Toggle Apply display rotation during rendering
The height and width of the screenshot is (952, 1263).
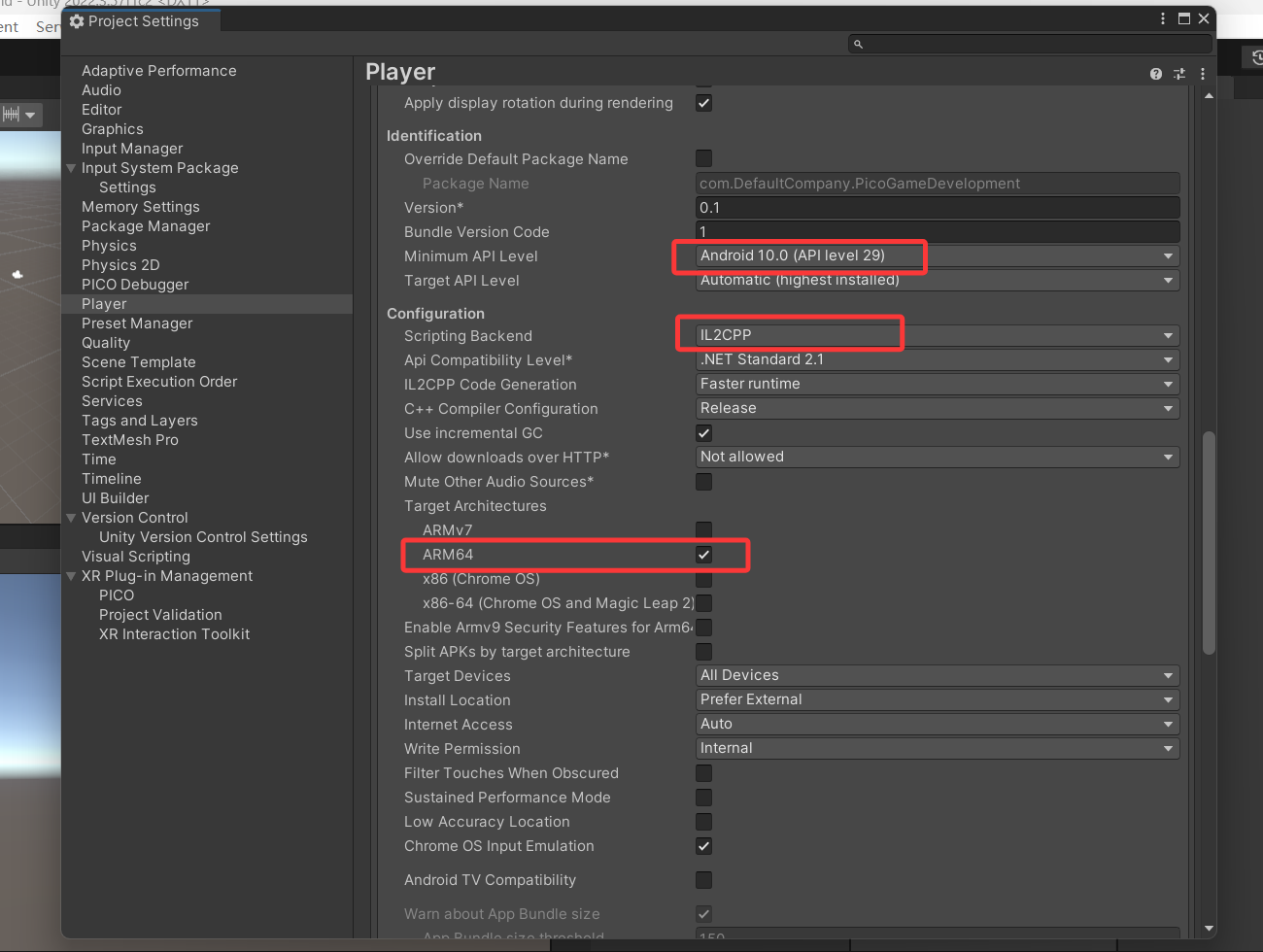click(704, 103)
